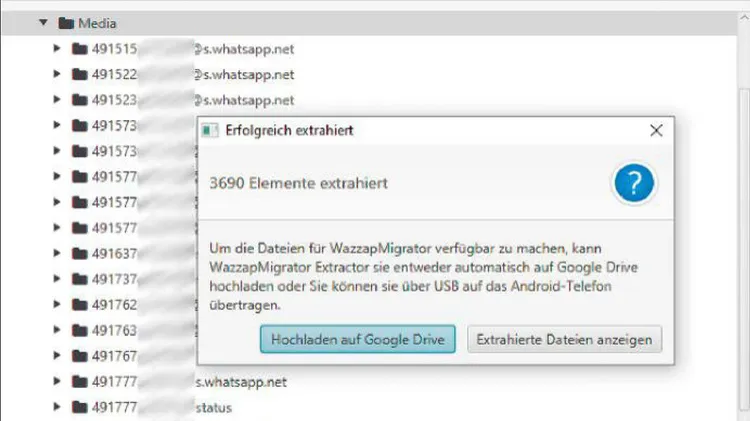Expand the 491515 s.whatsapp.net folder
The height and width of the screenshot is (421, 750).
tap(57, 48)
